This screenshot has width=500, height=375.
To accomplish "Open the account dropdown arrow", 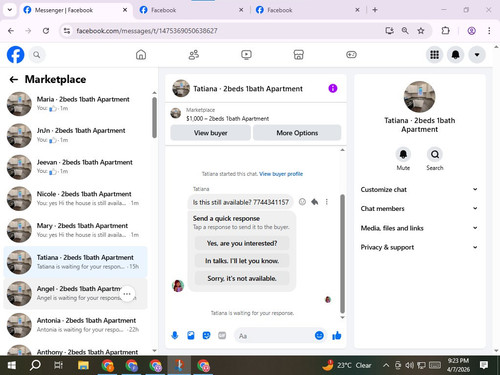I will pyautogui.click(x=477, y=55).
